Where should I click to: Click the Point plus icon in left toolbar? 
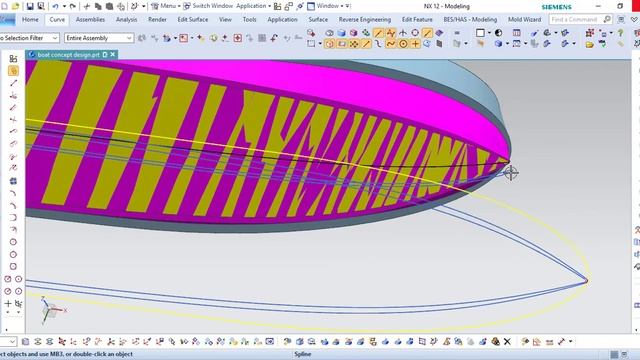[8, 303]
